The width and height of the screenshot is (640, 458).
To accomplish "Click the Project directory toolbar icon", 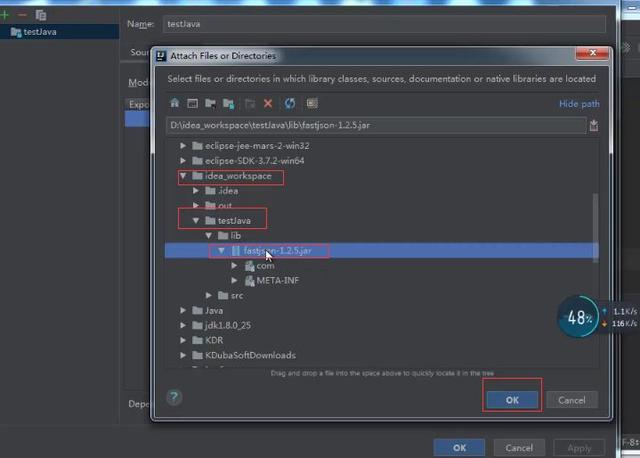I will point(211,103).
